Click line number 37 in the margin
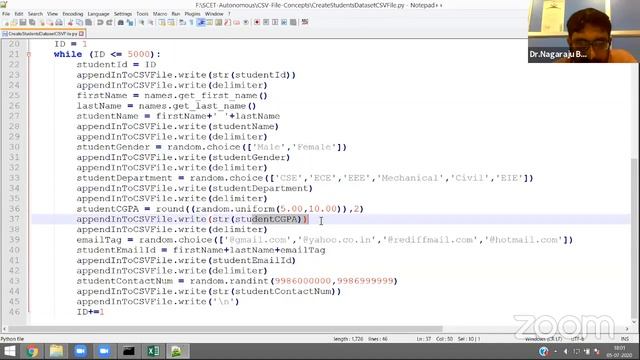The image size is (640, 360). click(14, 219)
